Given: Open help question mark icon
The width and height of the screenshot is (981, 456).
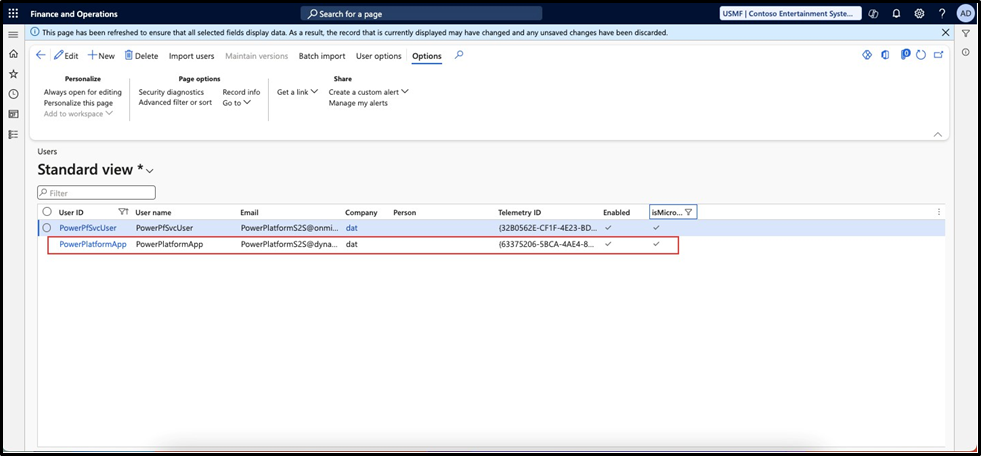Looking at the screenshot, I should point(942,14).
